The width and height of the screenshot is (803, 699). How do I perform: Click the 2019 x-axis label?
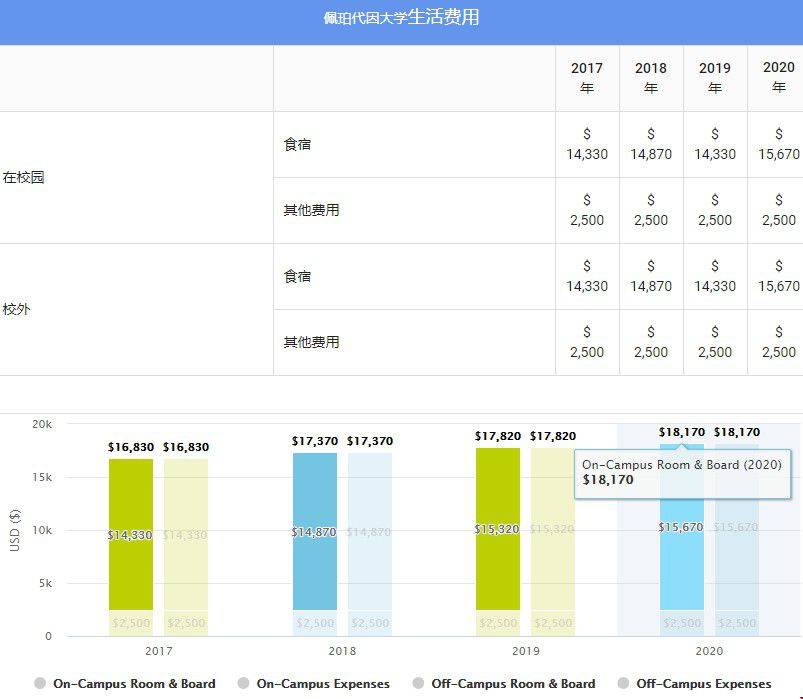coord(525,651)
